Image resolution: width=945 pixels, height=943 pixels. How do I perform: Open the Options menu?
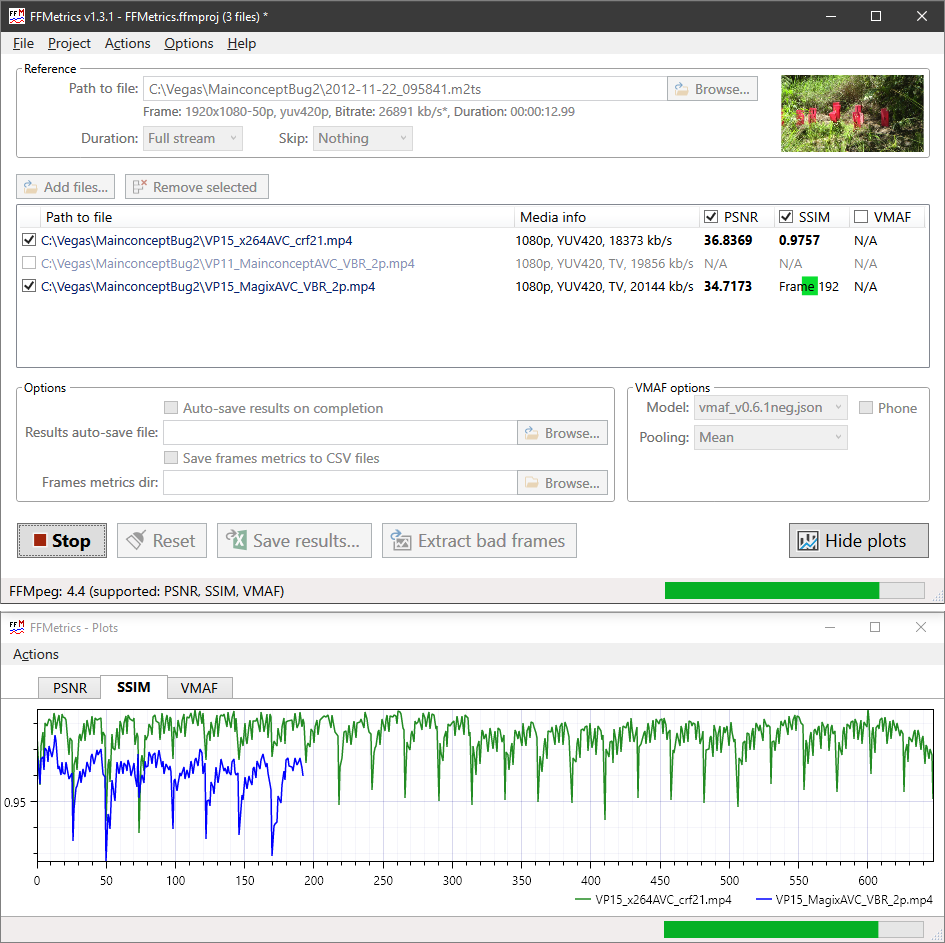tap(189, 43)
